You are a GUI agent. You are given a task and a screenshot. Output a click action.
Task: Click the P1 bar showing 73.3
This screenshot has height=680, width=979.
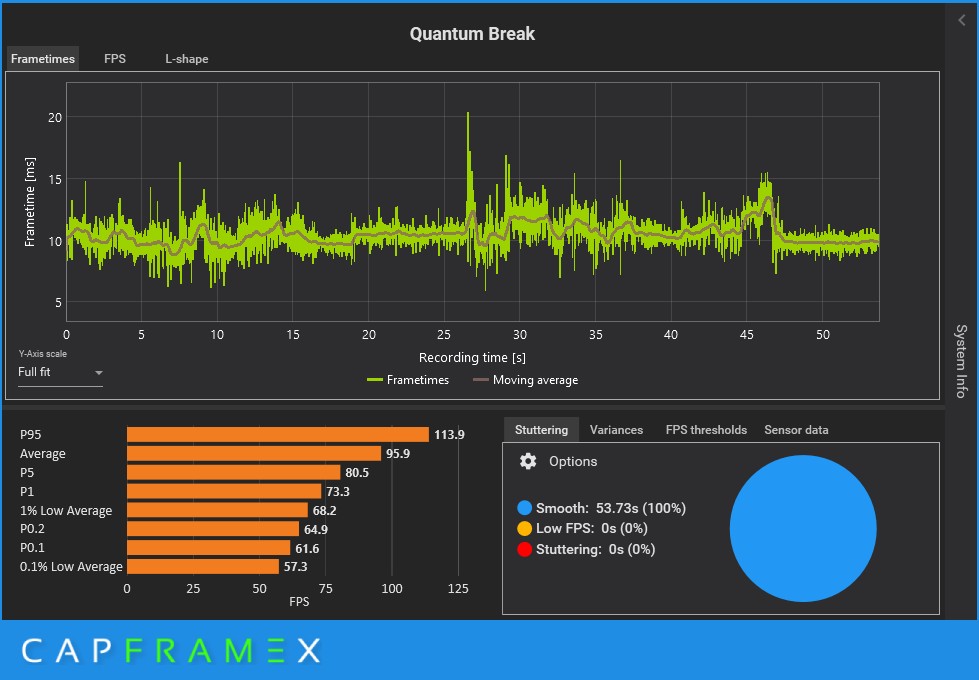click(x=224, y=491)
